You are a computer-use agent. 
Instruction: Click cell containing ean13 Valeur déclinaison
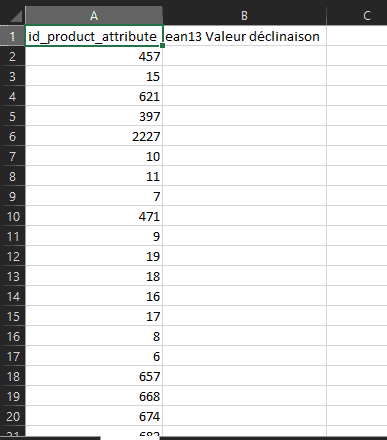click(244, 36)
